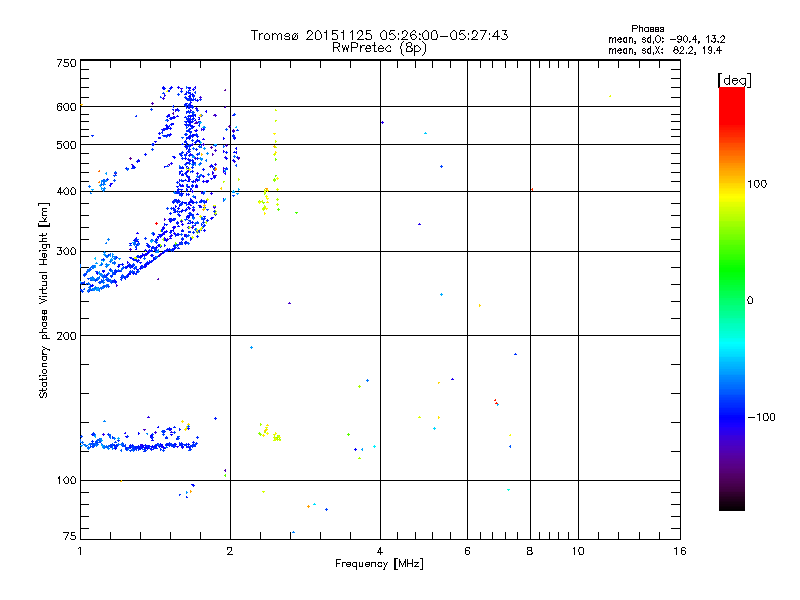This screenshot has width=800, height=600.
Task: Click the x-axis tick label '10'
Action: click(x=578, y=551)
